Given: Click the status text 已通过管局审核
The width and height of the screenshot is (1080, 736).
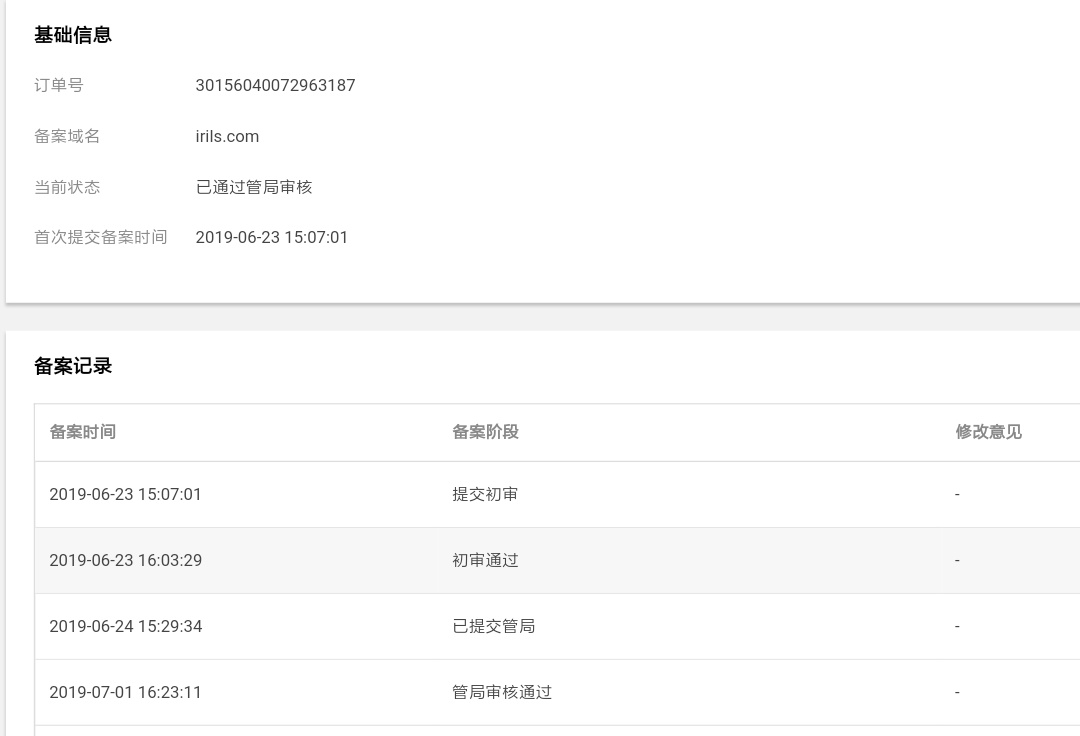Looking at the screenshot, I should point(253,187).
